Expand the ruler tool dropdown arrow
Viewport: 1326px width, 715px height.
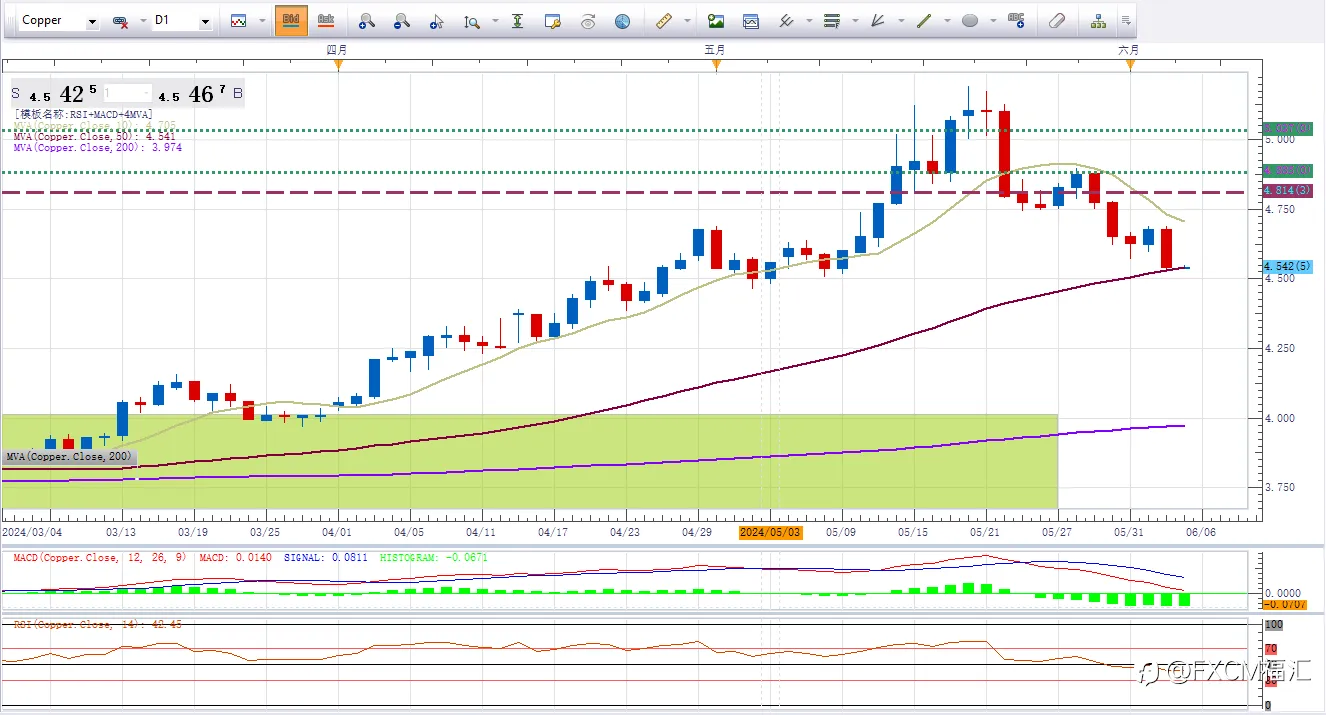pyautogui.click(x=688, y=21)
